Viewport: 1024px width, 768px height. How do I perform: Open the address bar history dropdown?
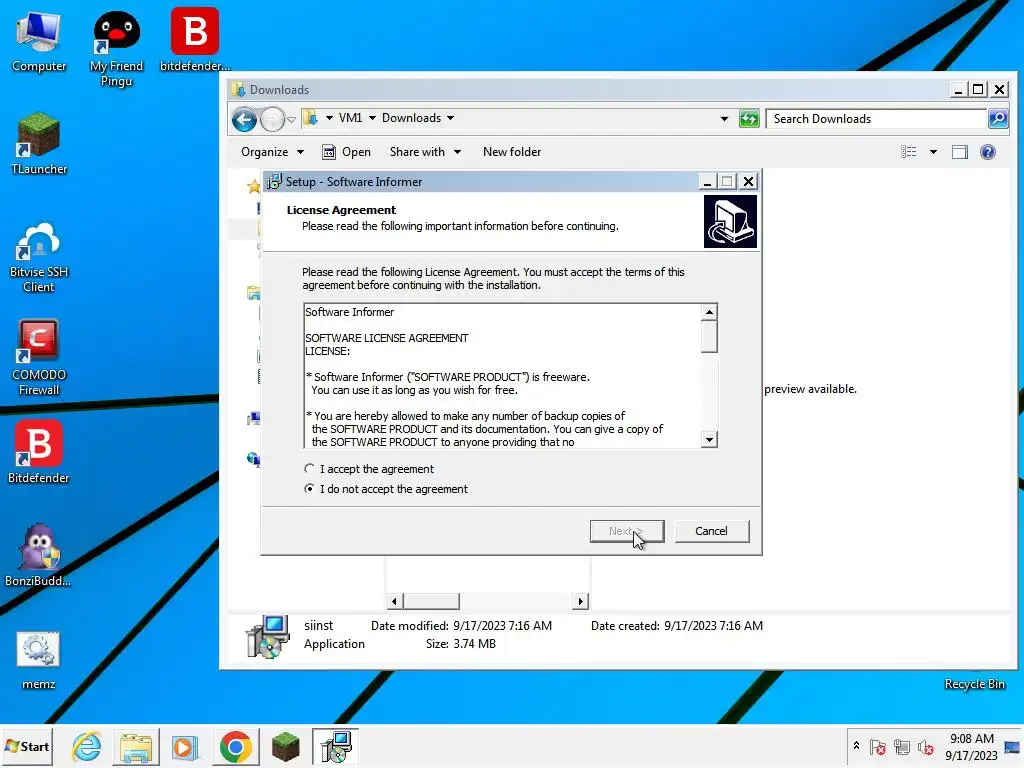click(x=724, y=119)
